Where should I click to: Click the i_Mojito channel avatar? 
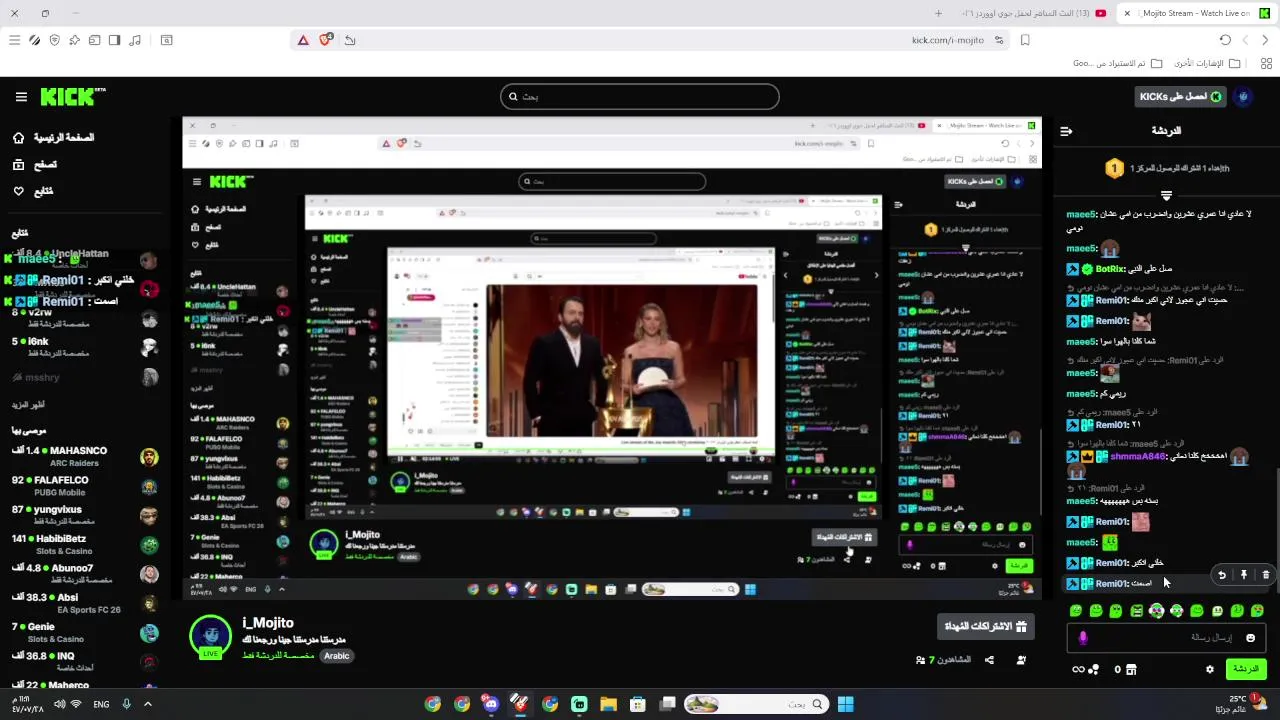211,637
